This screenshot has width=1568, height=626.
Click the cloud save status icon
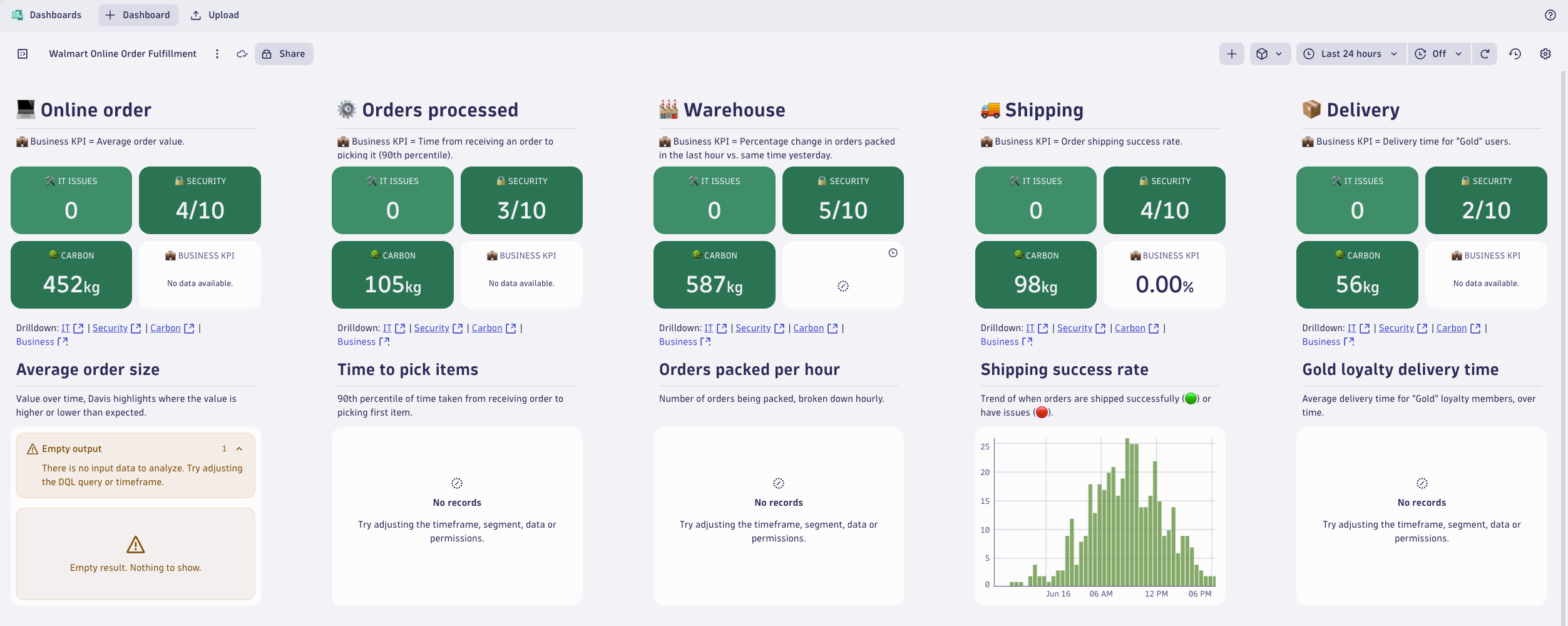[242, 54]
